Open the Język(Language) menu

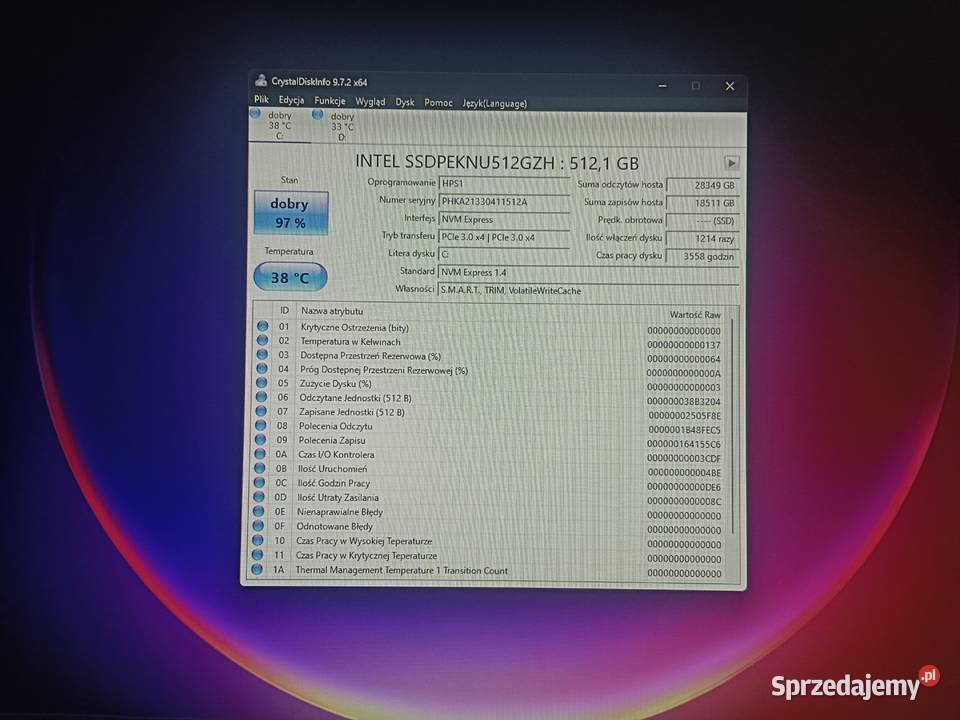pos(494,102)
